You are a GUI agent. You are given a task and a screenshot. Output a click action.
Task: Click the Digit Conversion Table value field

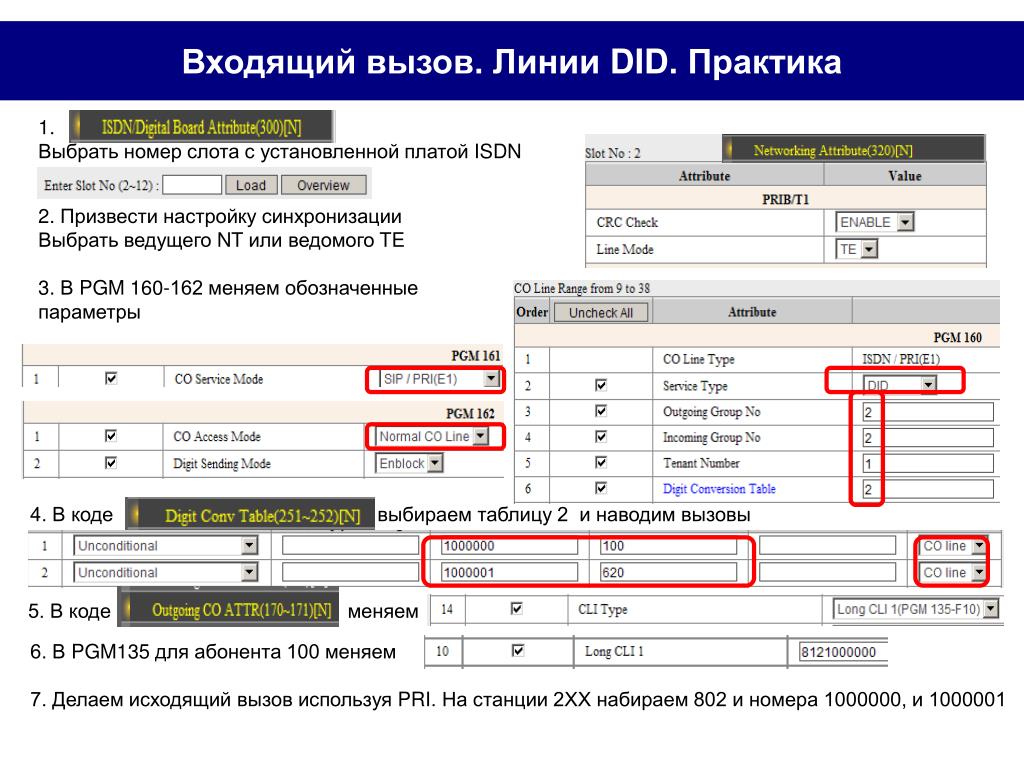928,489
